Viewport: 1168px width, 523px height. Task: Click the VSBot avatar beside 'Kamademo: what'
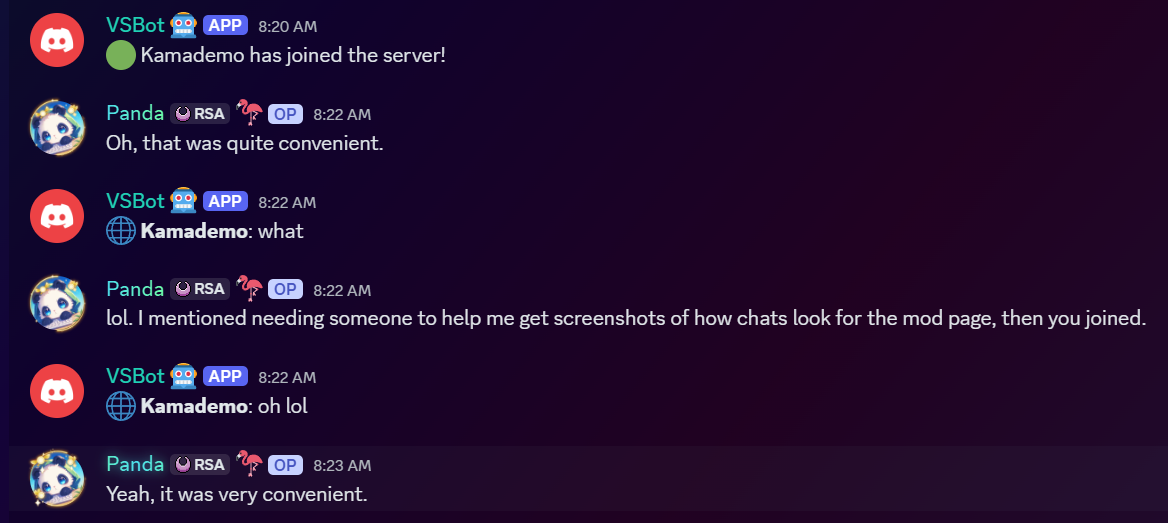[x=57, y=215]
